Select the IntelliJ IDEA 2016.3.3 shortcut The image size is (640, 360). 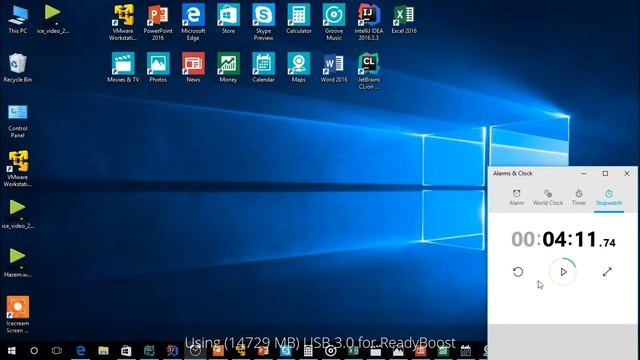click(369, 22)
